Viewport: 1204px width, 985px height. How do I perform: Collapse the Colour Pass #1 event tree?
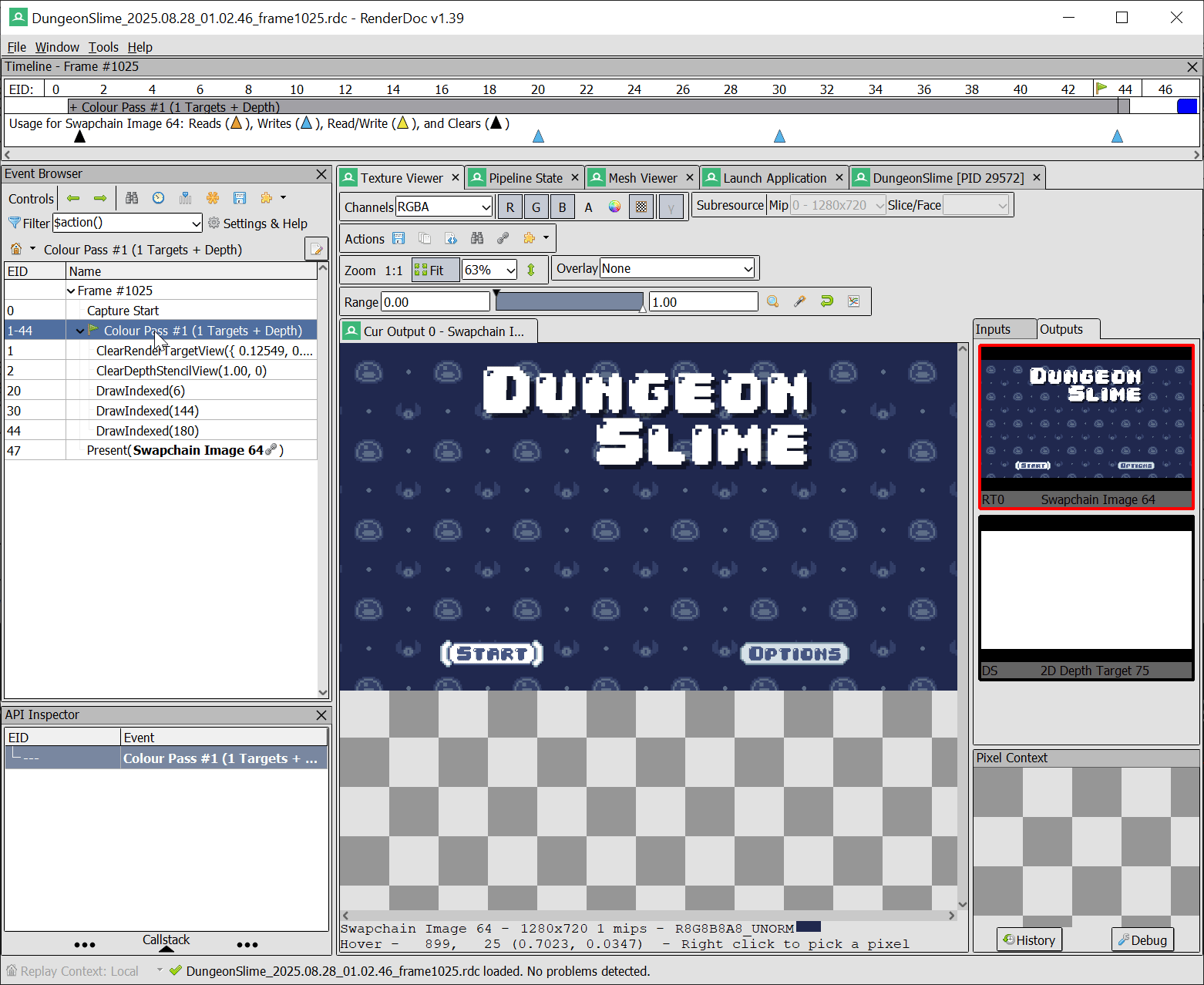pos(80,330)
